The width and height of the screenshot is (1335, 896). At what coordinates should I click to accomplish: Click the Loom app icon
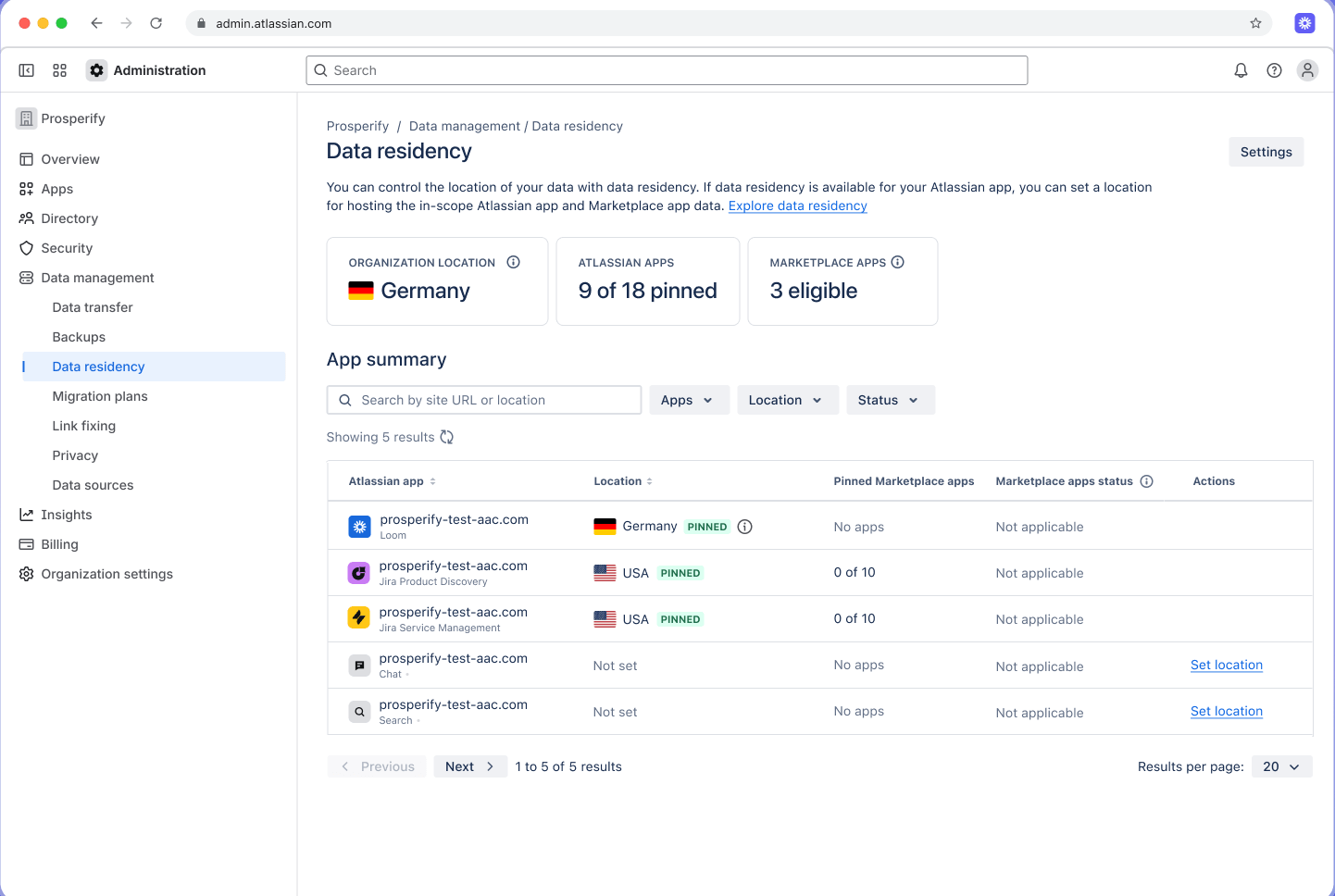pyautogui.click(x=359, y=527)
